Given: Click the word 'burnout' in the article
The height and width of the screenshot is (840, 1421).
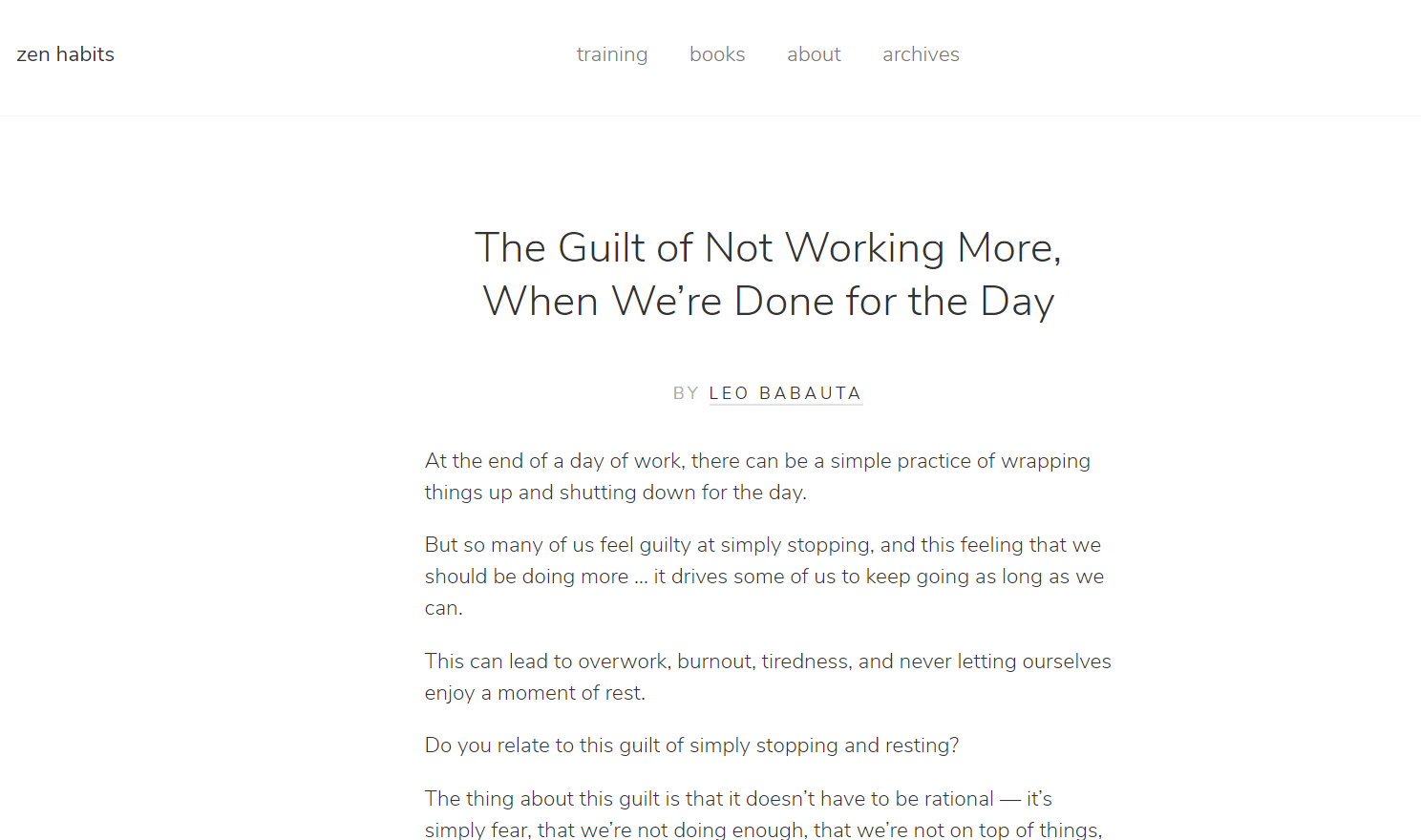Looking at the screenshot, I should [715, 661].
